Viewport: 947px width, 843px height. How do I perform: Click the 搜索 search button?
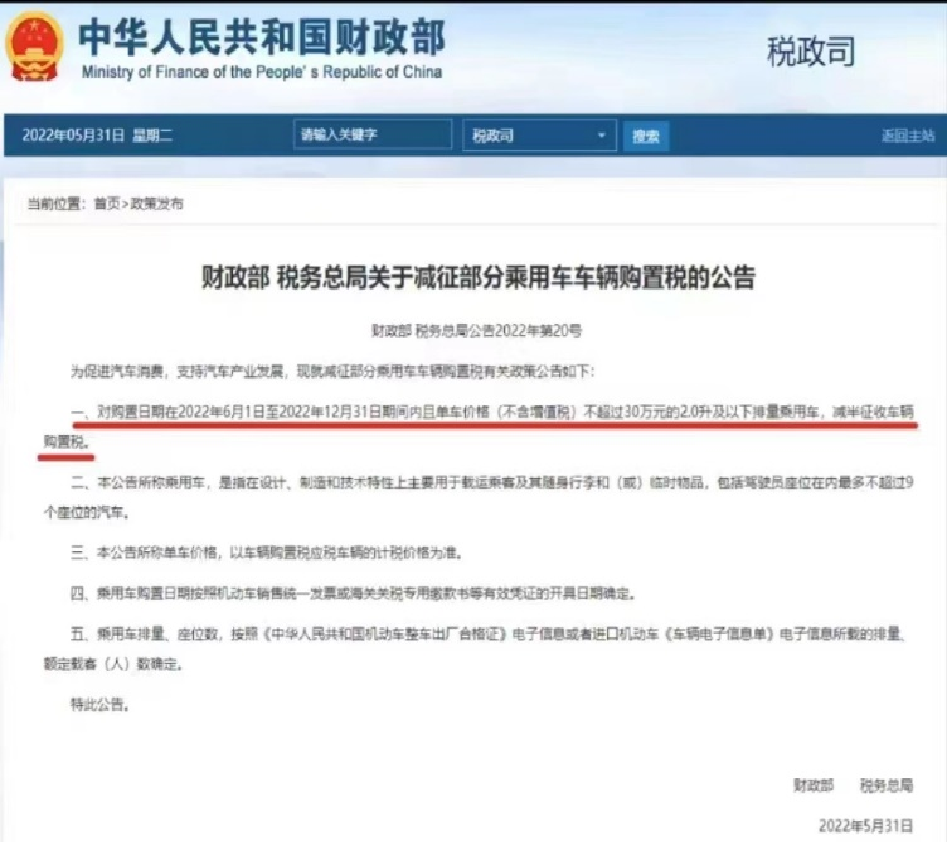(646, 136)
